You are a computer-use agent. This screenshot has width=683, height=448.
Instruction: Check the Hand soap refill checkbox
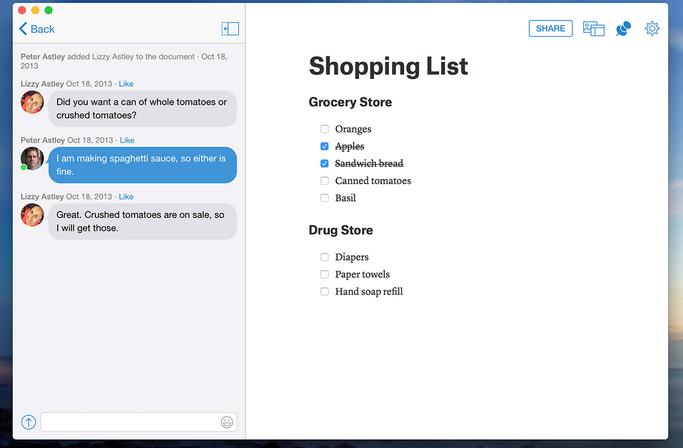pos(325,291)
